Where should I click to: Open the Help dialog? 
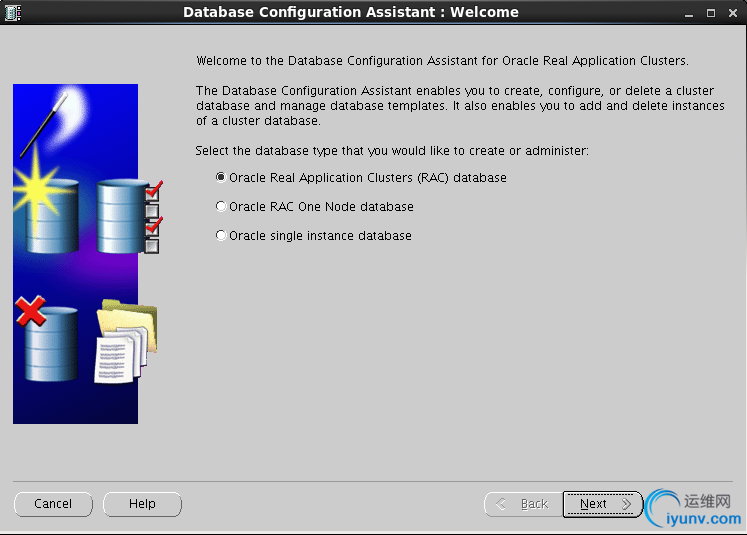(x=142, y=504)
